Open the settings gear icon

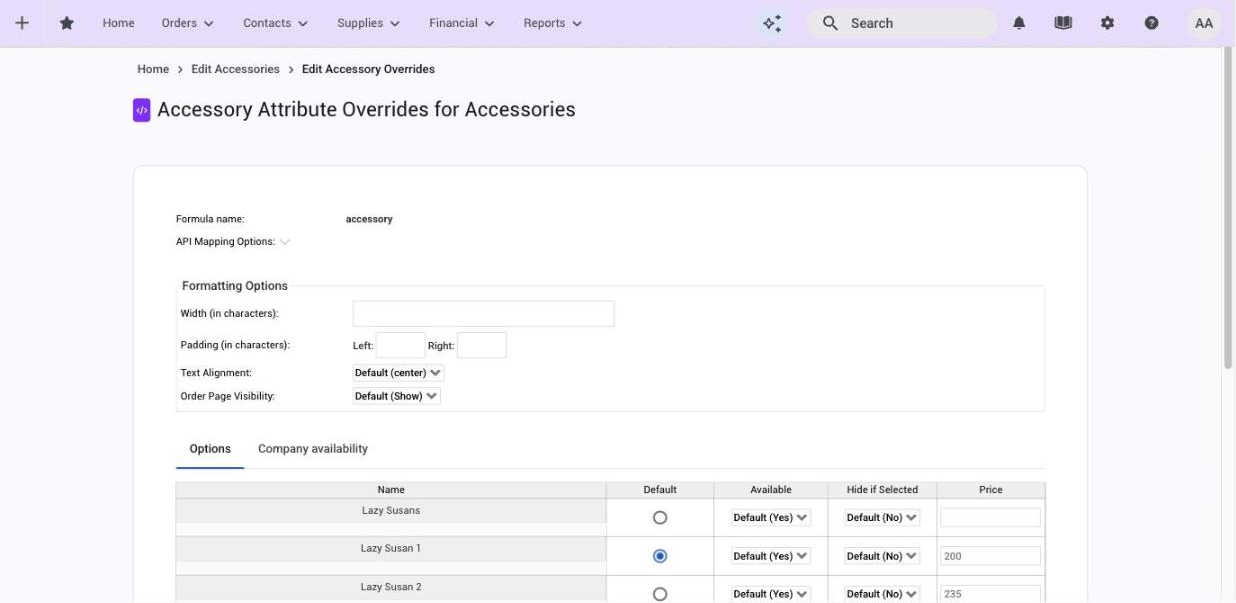tap(1107, 23)
